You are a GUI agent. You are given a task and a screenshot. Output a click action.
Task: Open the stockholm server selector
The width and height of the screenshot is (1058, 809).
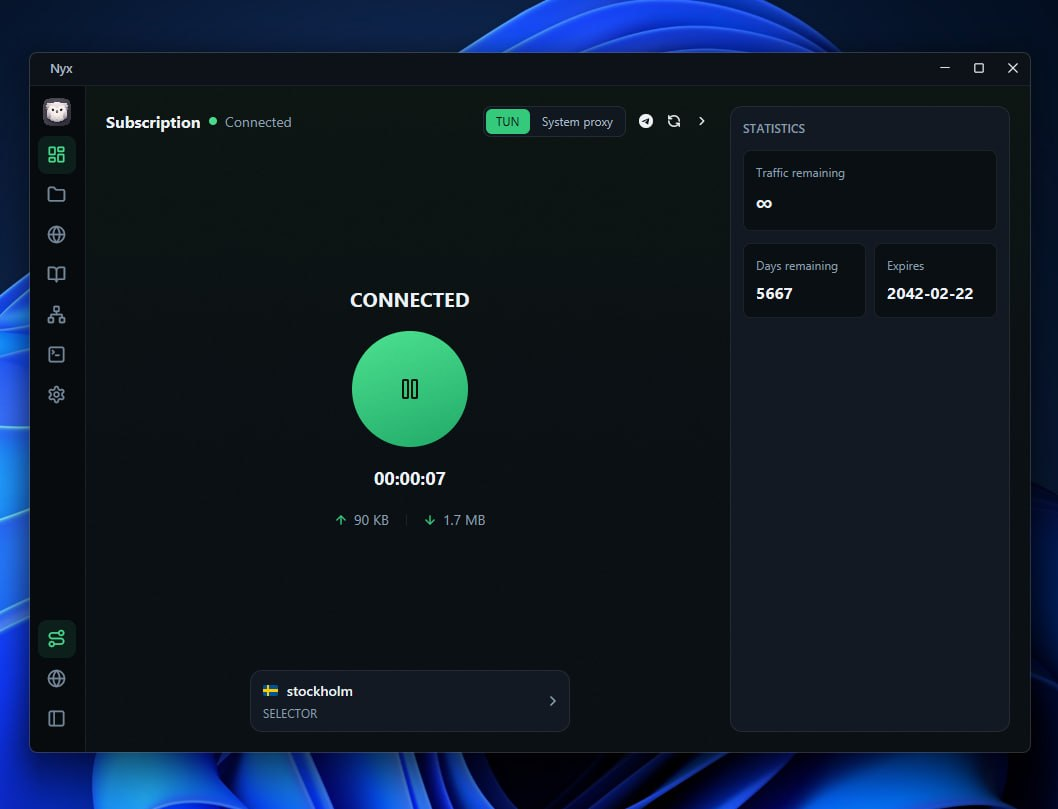click(410, 701)
